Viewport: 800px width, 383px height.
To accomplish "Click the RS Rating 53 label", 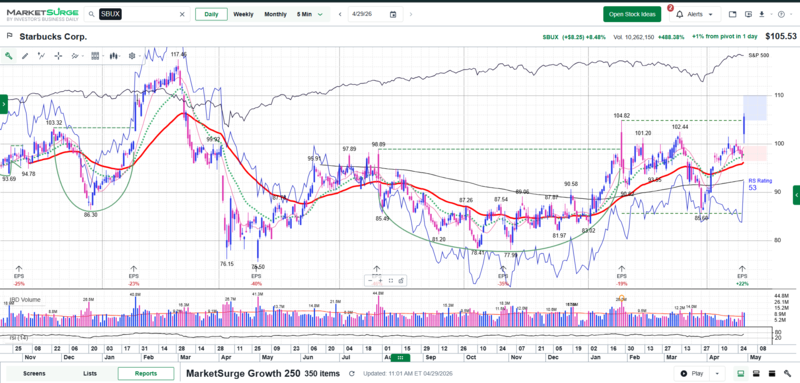I will (x=760, y=184).
